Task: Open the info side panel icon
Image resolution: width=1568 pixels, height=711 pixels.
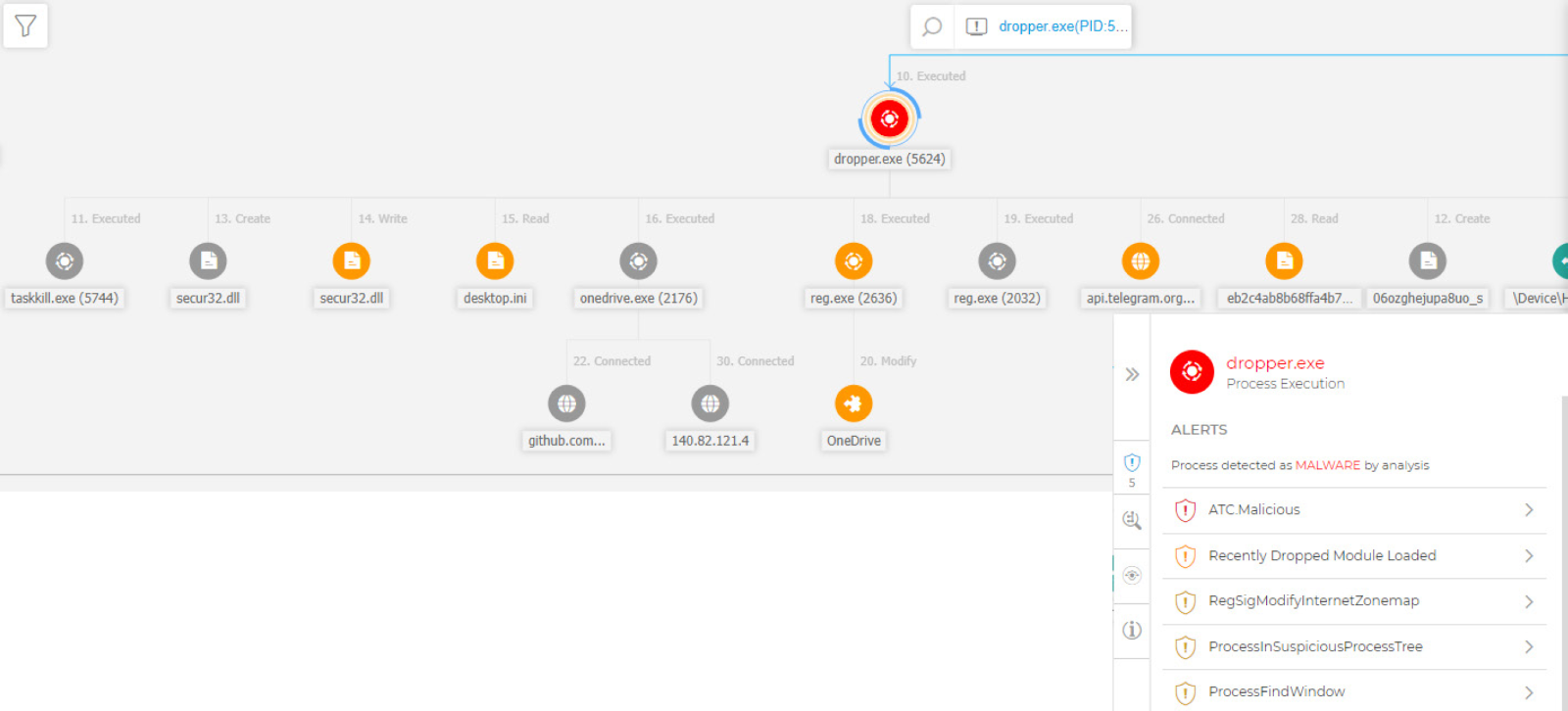Action: [x=1132, y=631]
